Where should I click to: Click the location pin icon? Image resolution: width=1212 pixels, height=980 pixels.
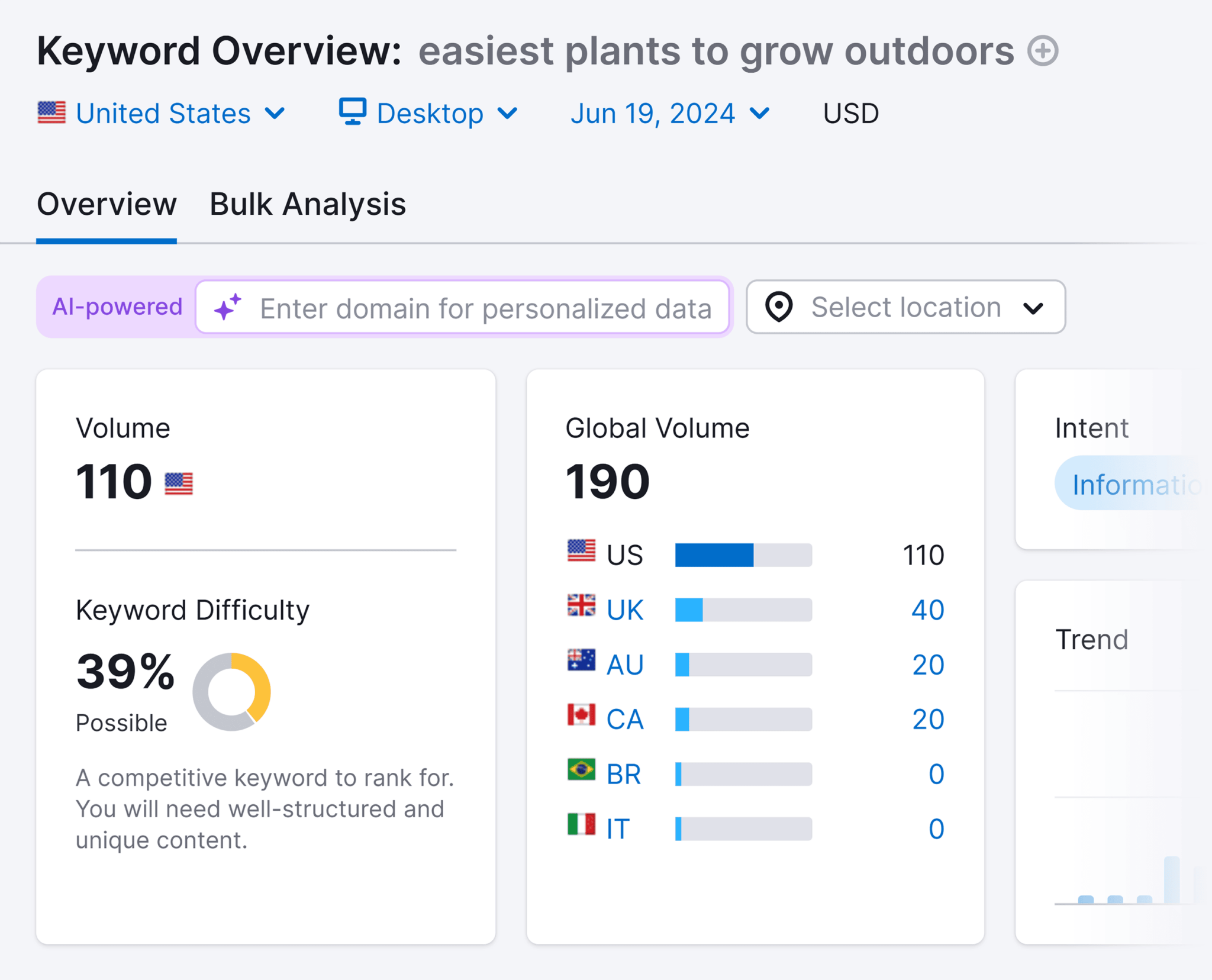(779, 307)
